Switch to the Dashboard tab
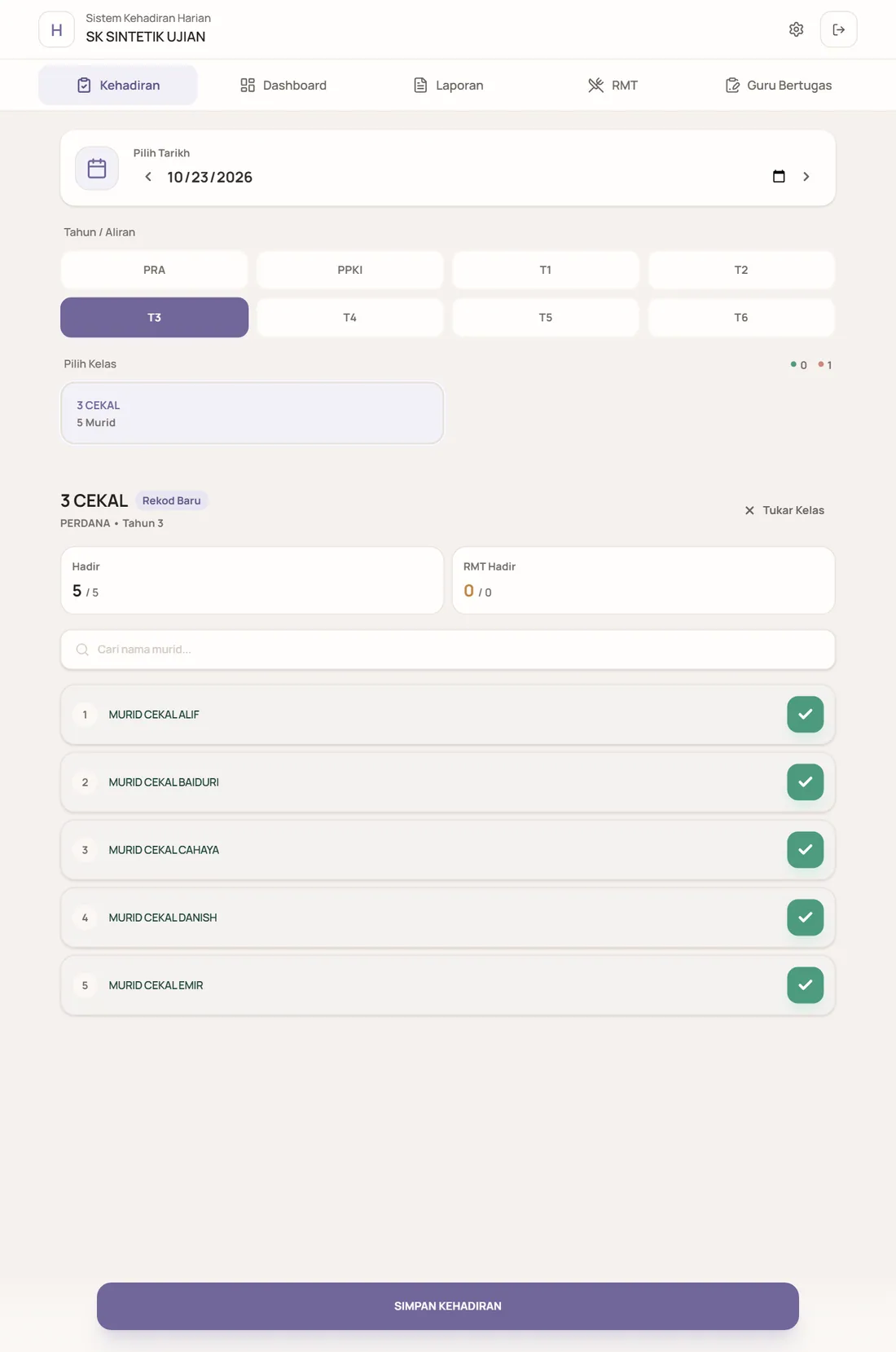The width and height of the screenshot is (896, 1352). (x=283, y=85)
